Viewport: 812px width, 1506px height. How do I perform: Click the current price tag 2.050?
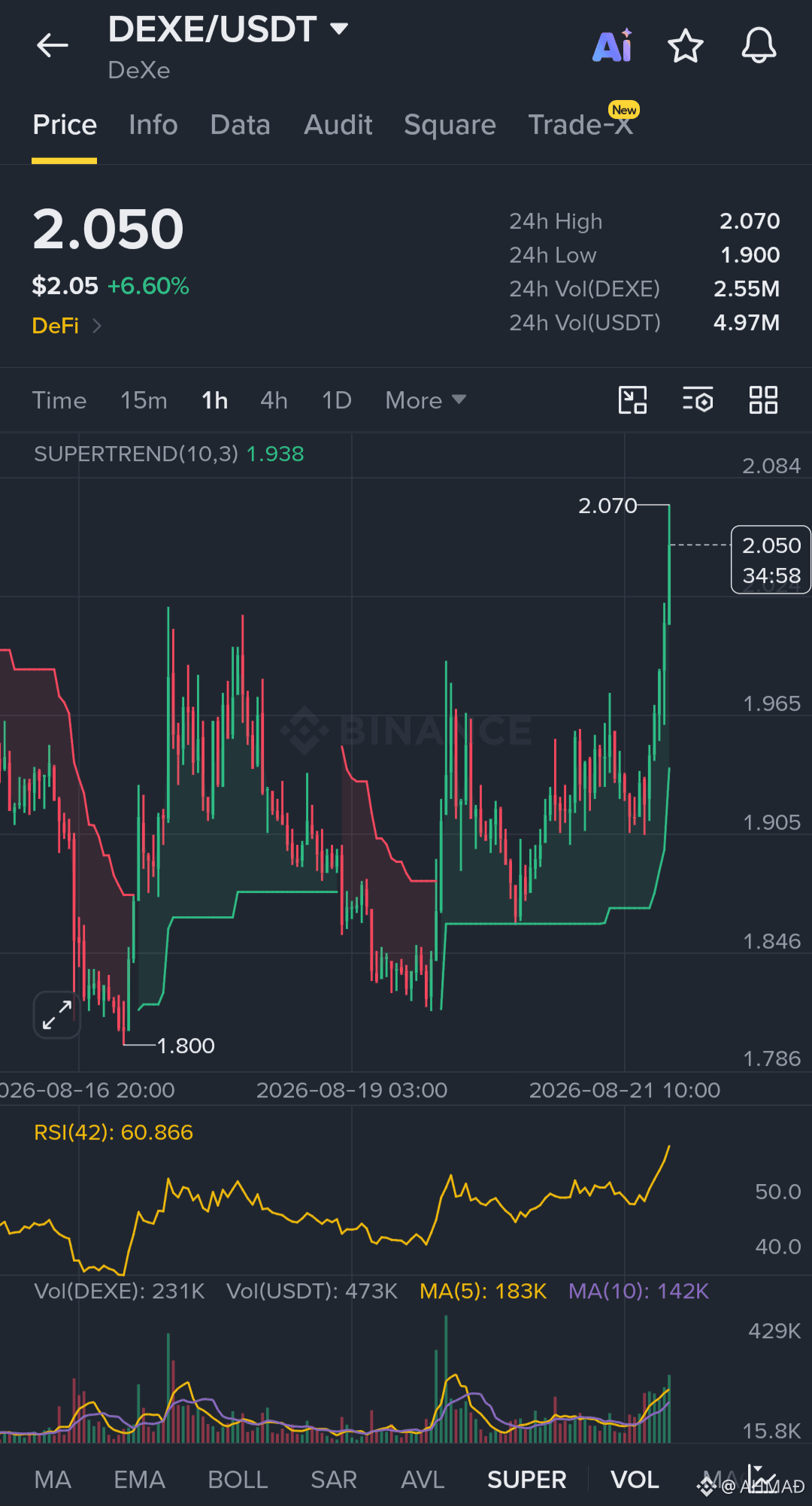click(771, 560)
